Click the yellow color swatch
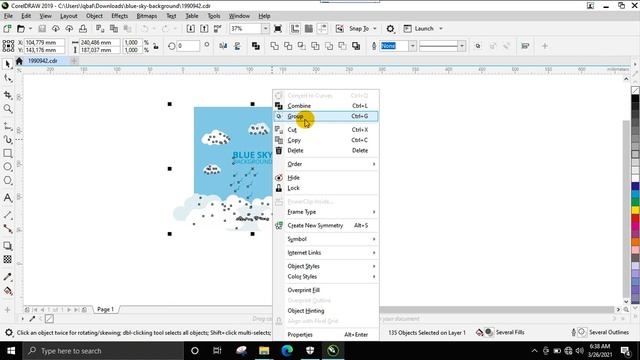This screenshot has height=360, width=640. (636, 211)
